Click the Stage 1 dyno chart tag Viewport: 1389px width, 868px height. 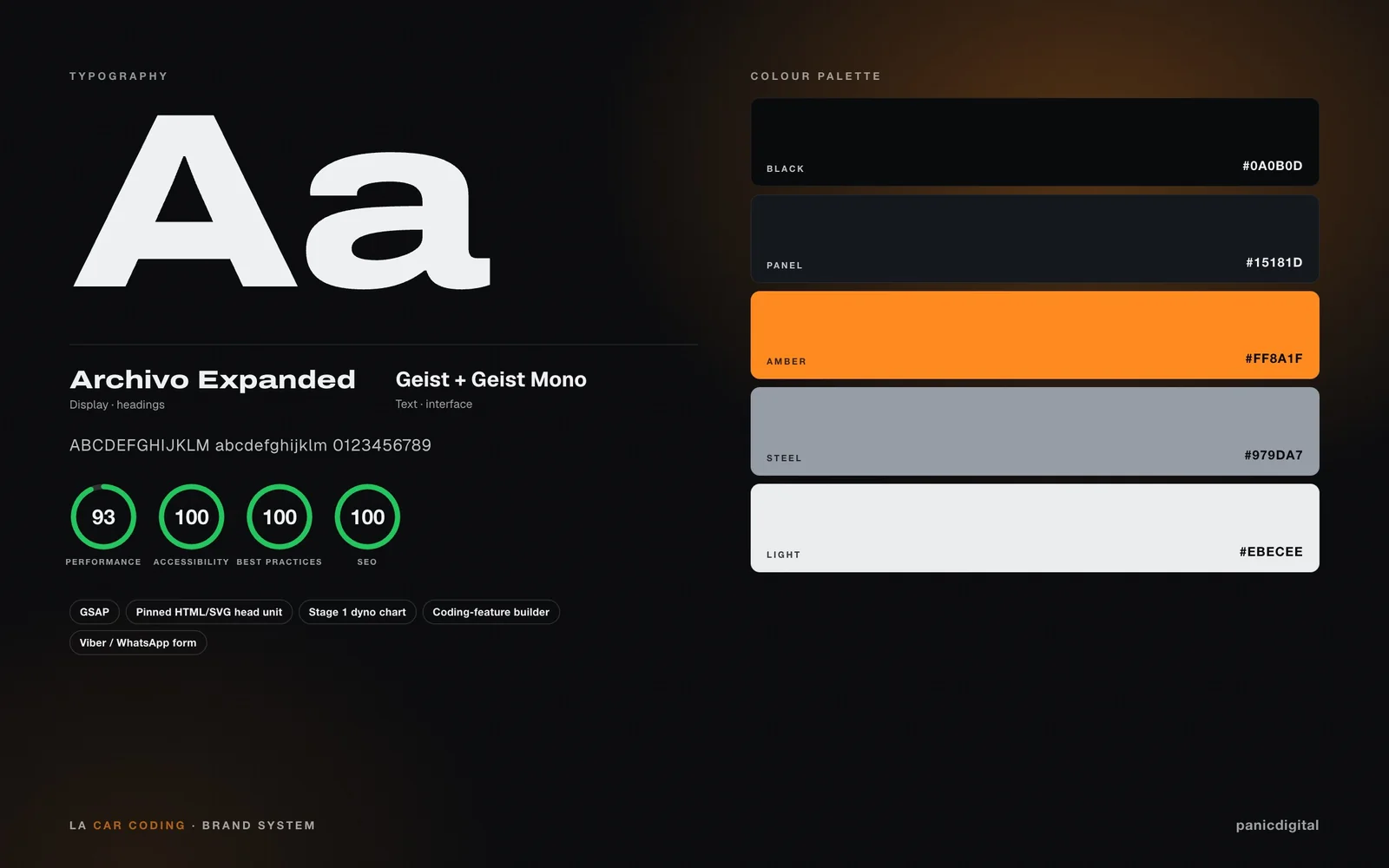coord(358,612)
